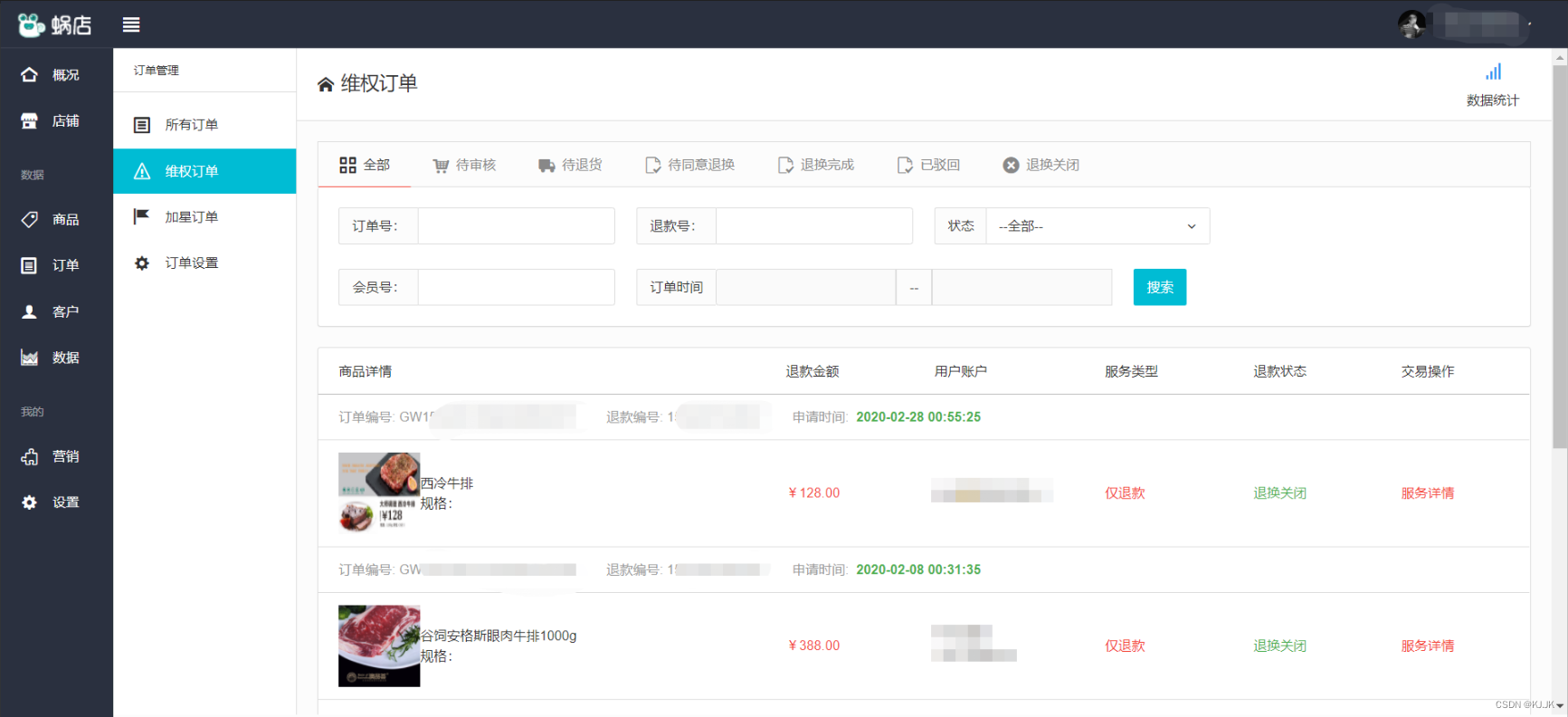Click apply time 2020-02-28 00:55:25
Screen dimensions: 1568x717
[918, 417]
